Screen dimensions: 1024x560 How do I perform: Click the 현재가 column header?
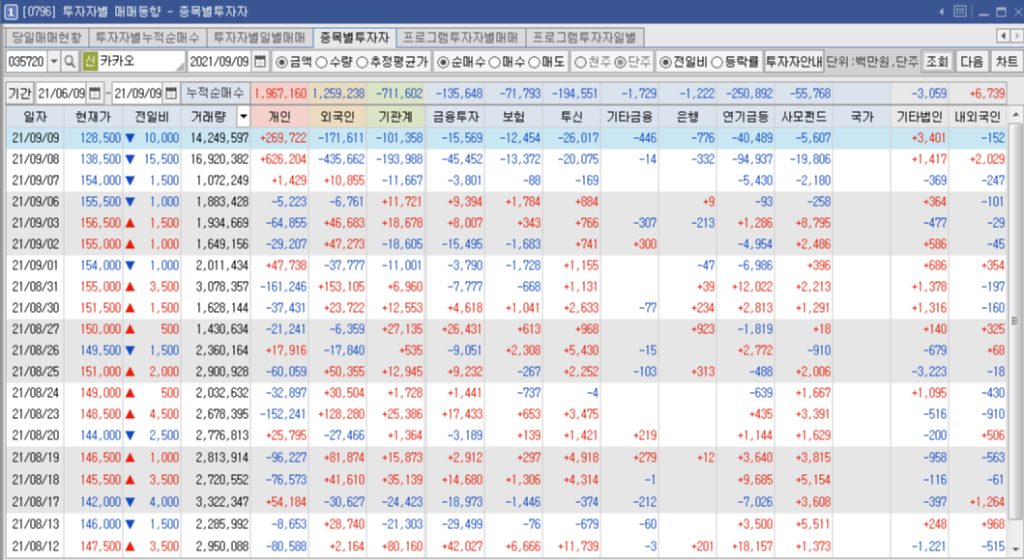[93, 117]
